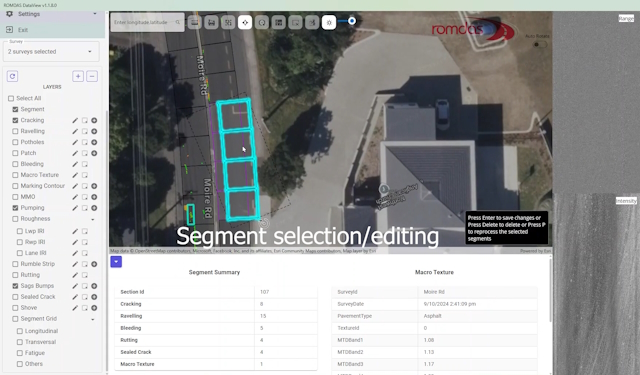640x375 pixels.
Task: Click the select-area icon for Macro Texture
Action: pos(84,175)
